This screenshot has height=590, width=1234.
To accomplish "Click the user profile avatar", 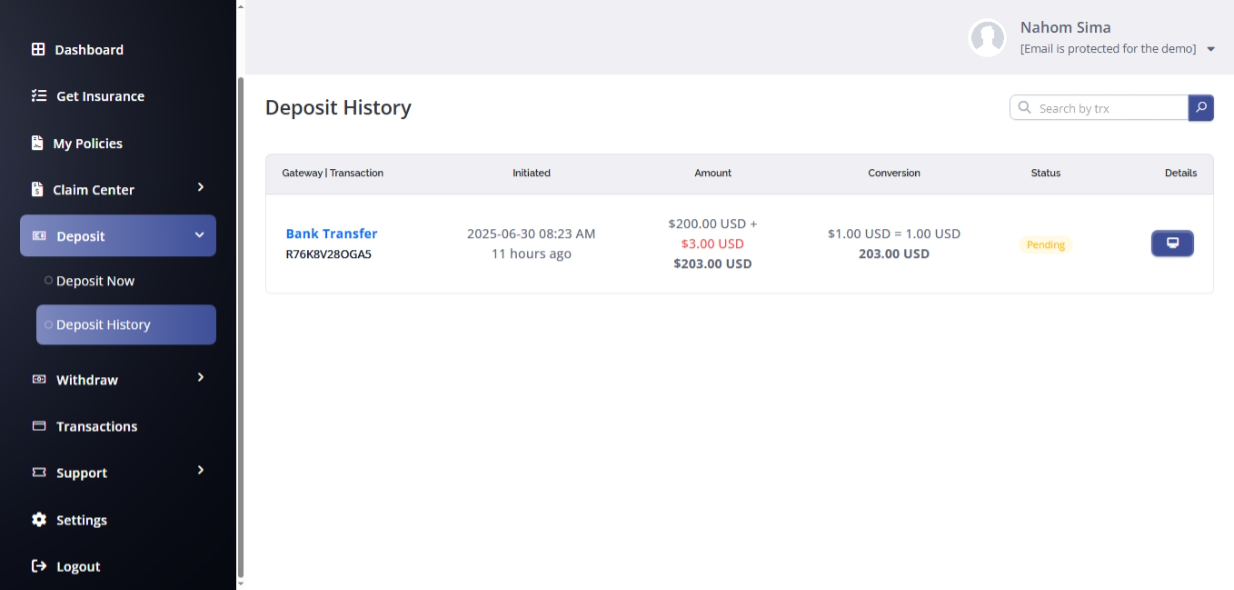I will tap(987, 37).
